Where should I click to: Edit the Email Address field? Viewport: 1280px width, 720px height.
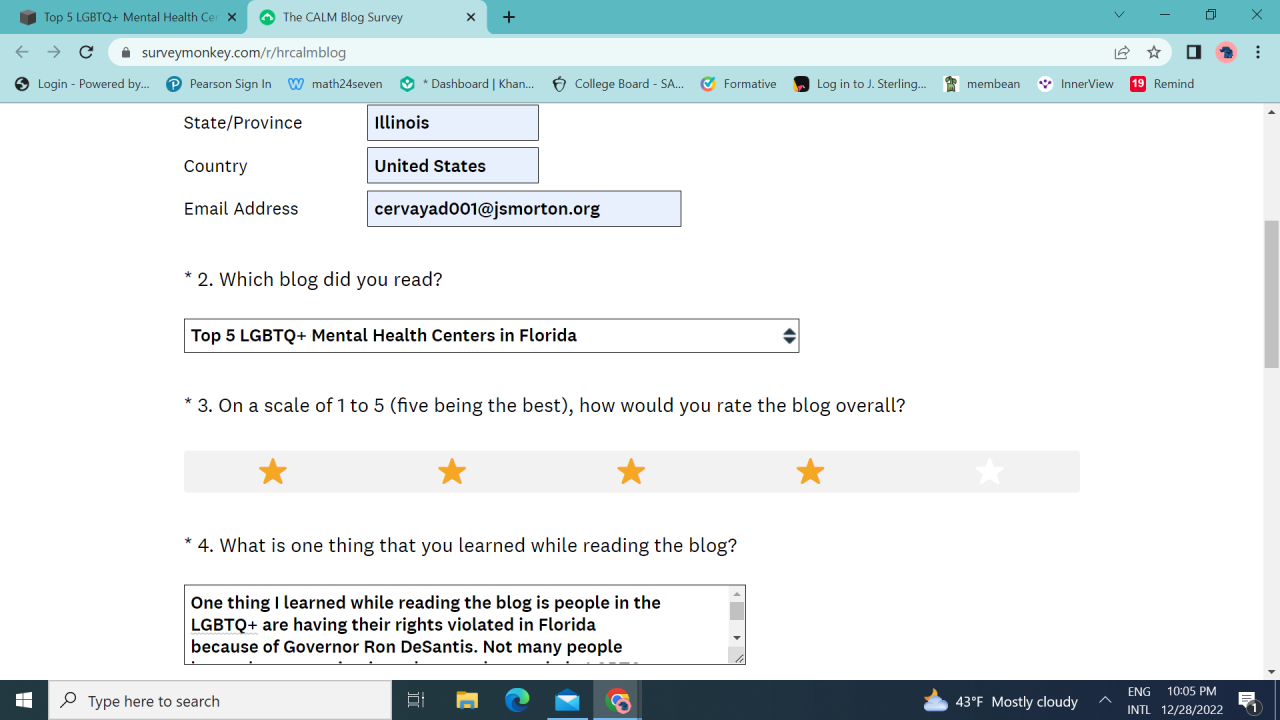524,209
